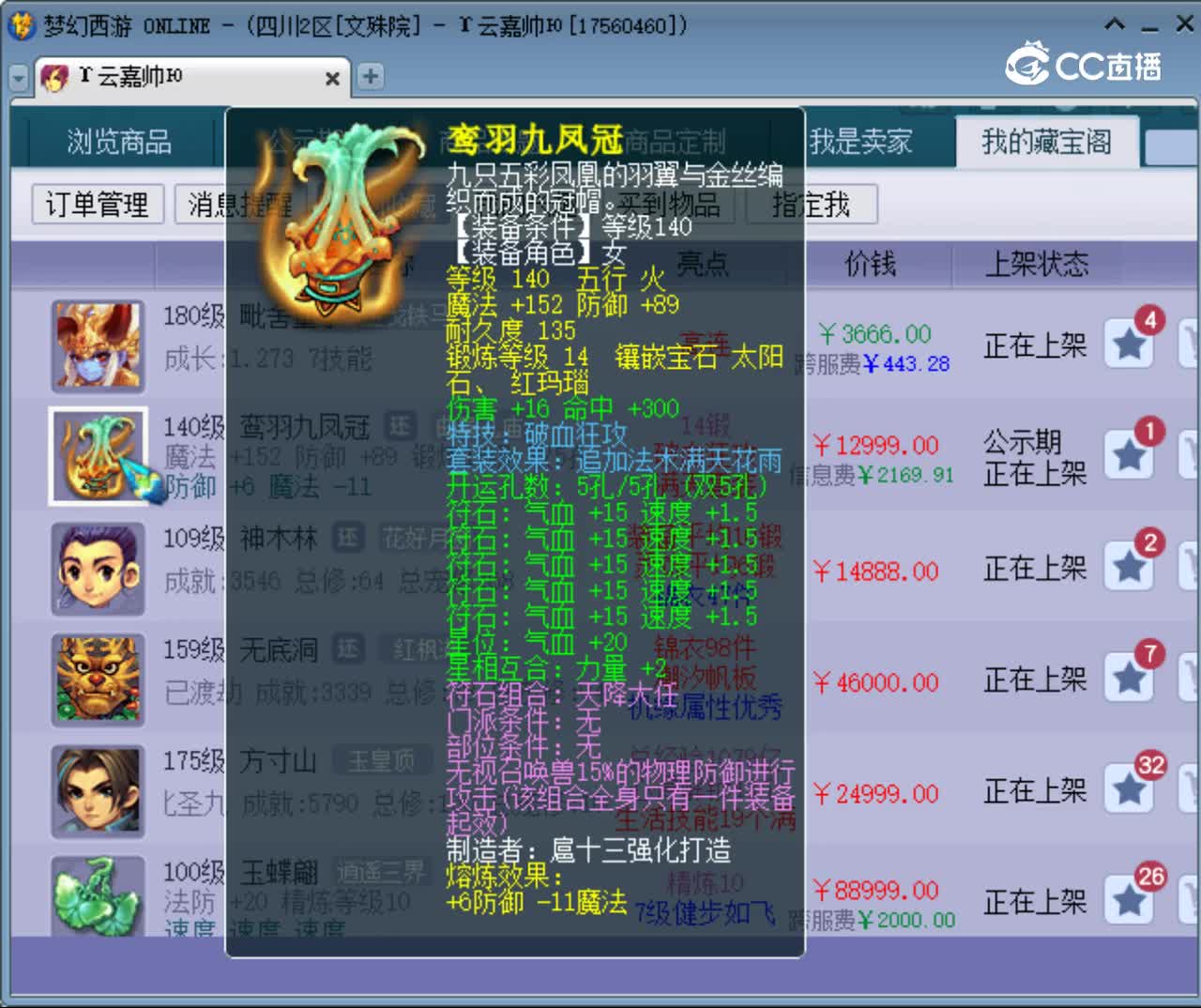Click price ￥46000.00
The height and width of the screenshot is (1008, 1201).
[x=875, y=682]
